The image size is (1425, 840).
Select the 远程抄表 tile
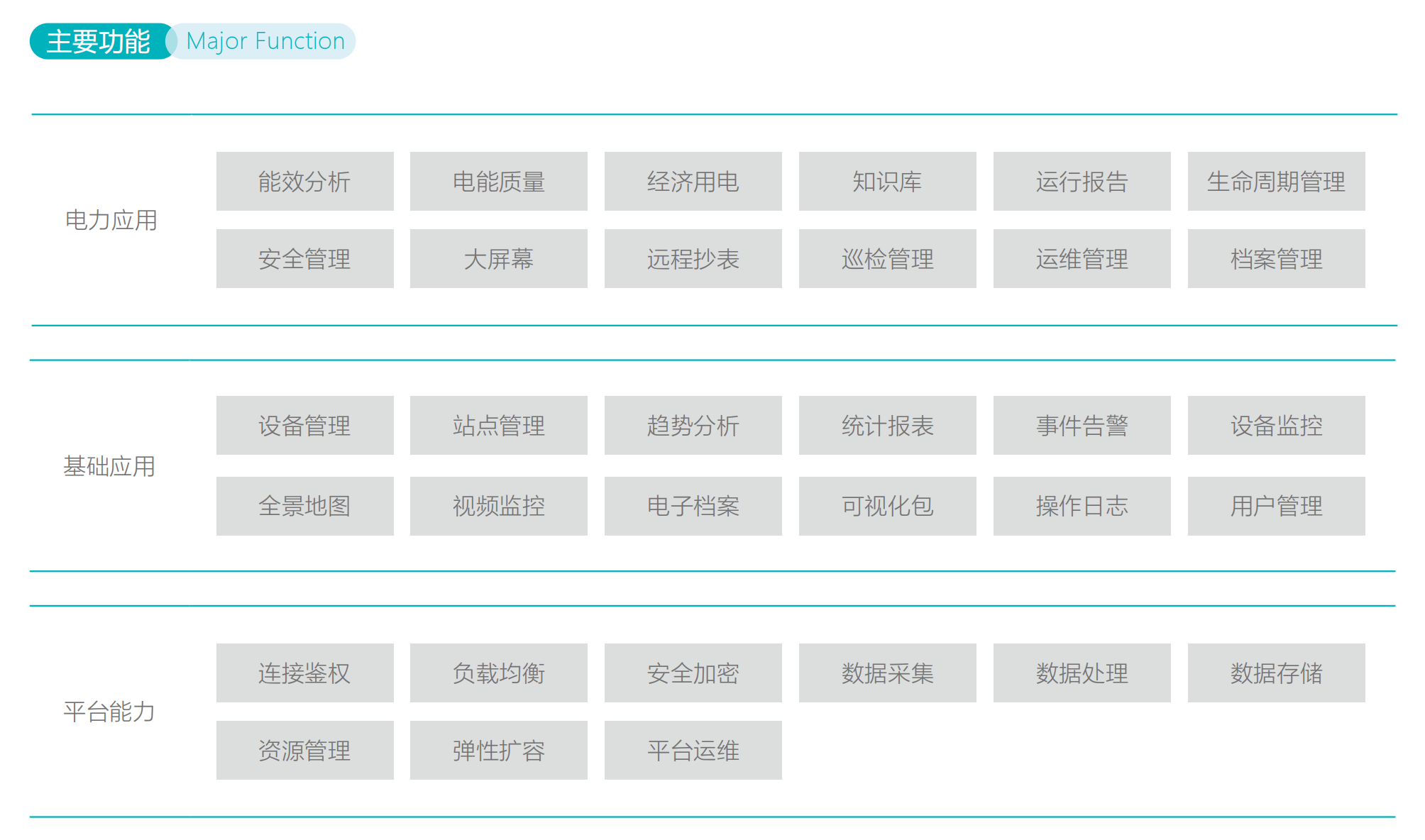tap(693, 259)
